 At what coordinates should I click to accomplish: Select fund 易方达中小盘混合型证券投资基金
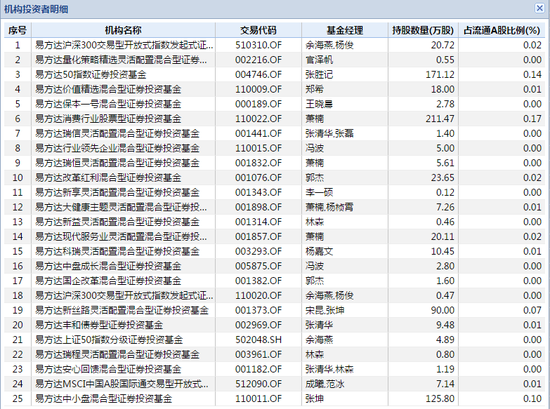click(104, 399)
